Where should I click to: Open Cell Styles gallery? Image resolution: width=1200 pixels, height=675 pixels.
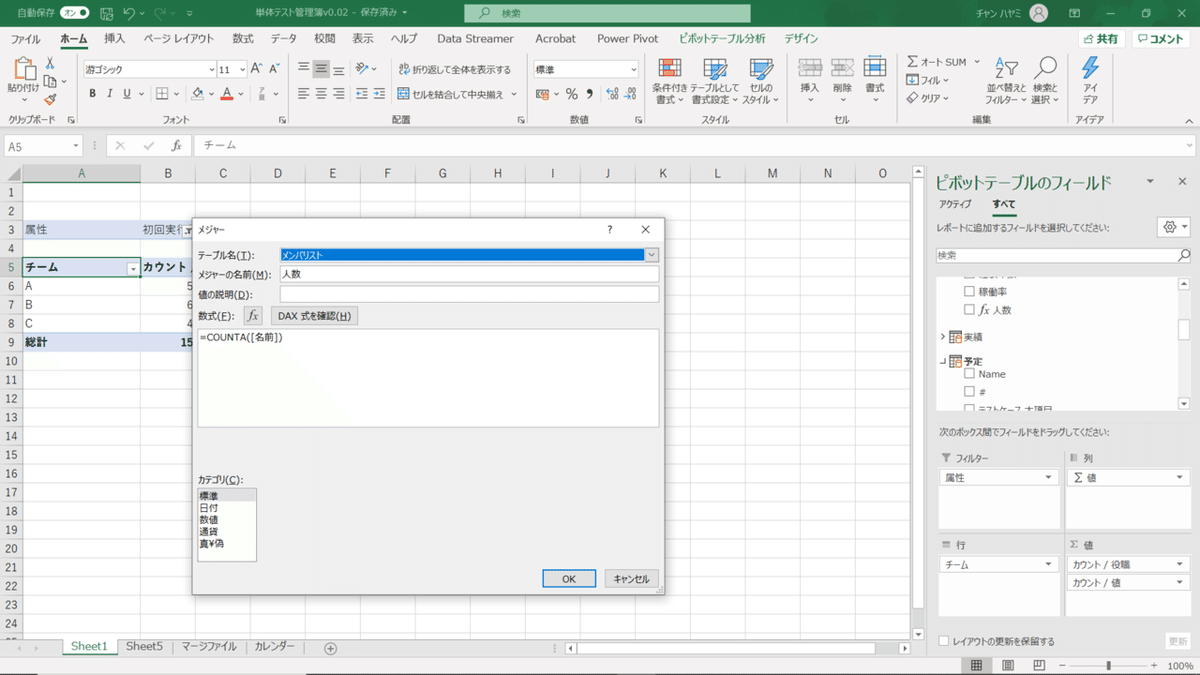(761, 81)
